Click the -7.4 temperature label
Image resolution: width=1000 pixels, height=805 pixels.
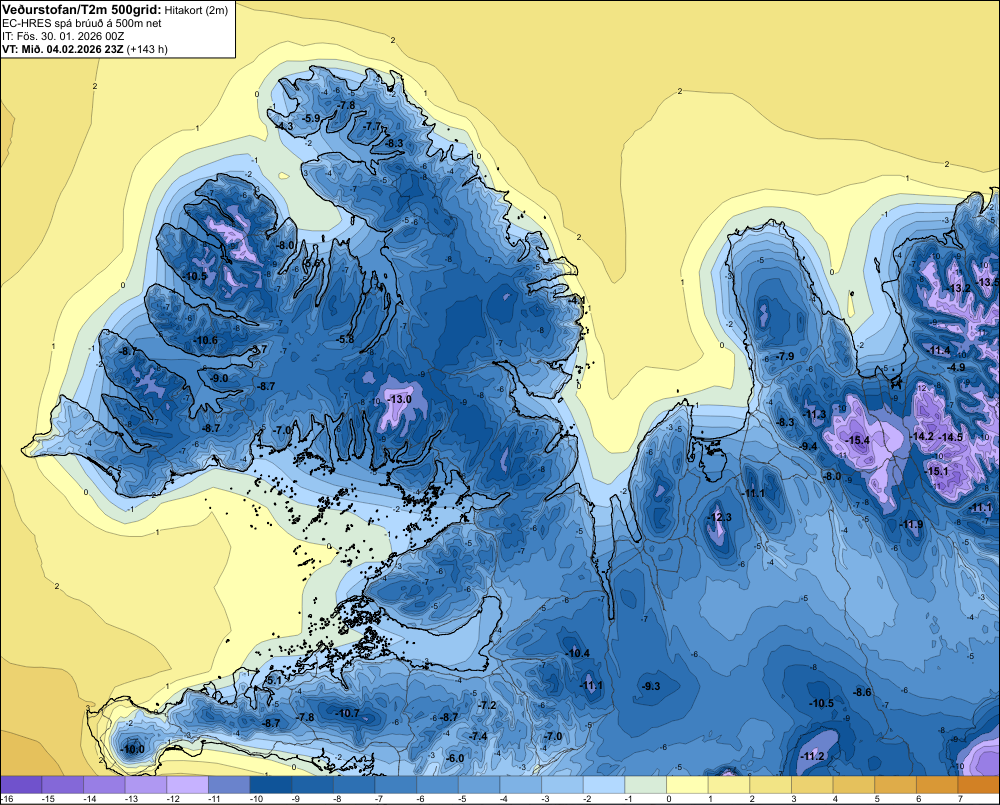478,736
